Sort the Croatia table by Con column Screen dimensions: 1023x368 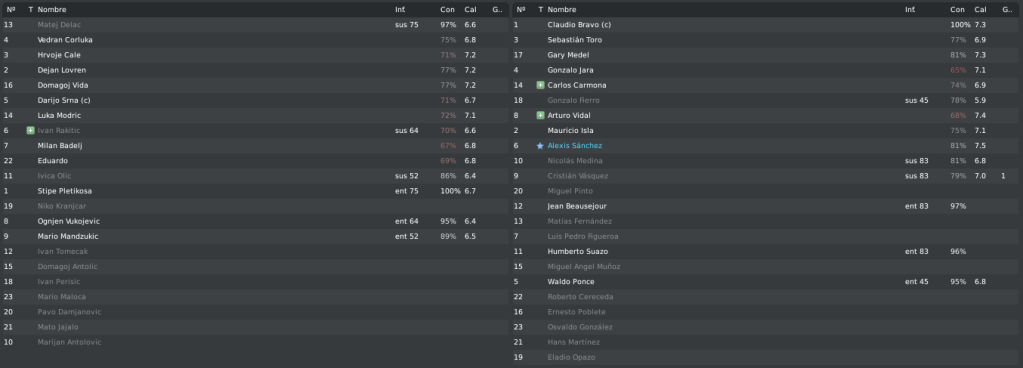point(447,10)
